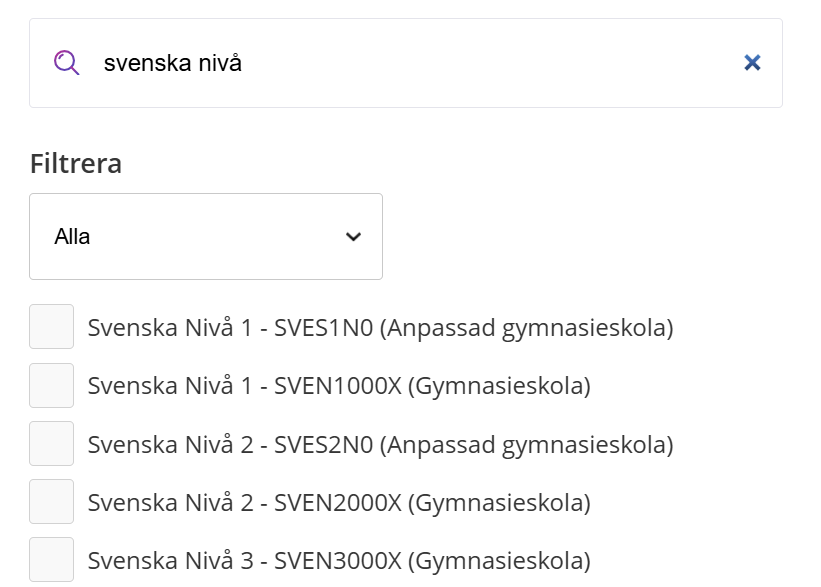
Task: Select the Svenska Nivå 2 SVEN2000X checkbox
Action: (51, 502)
